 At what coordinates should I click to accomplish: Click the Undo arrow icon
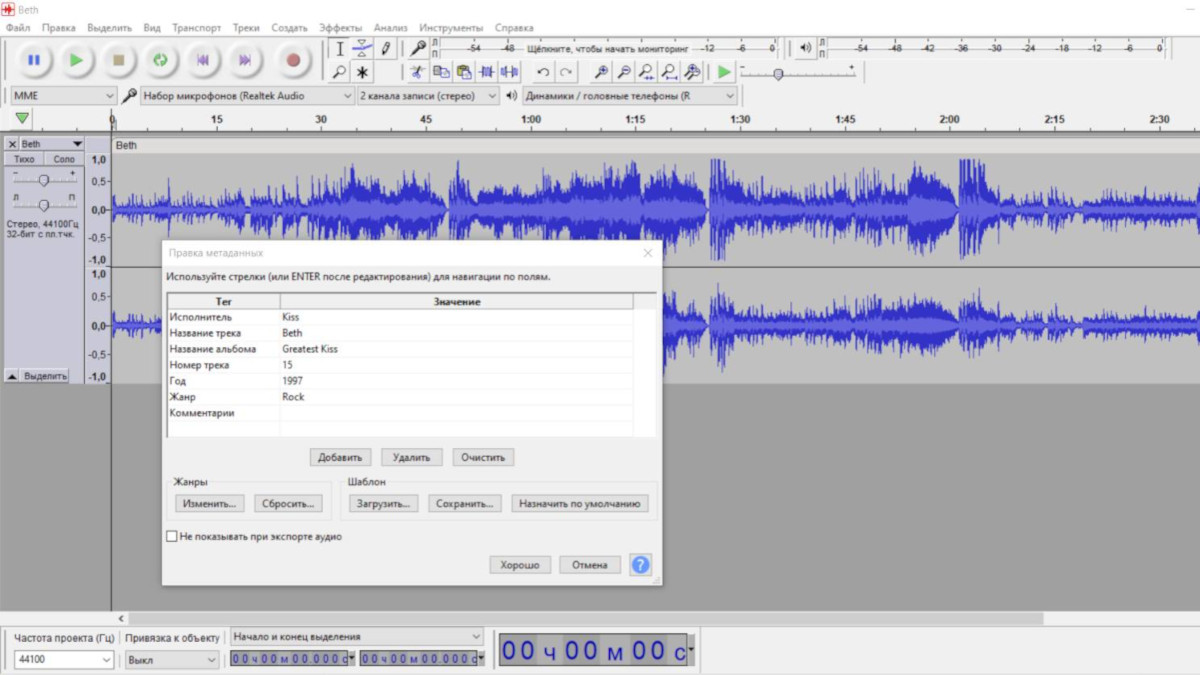click(x=543, y=72)
